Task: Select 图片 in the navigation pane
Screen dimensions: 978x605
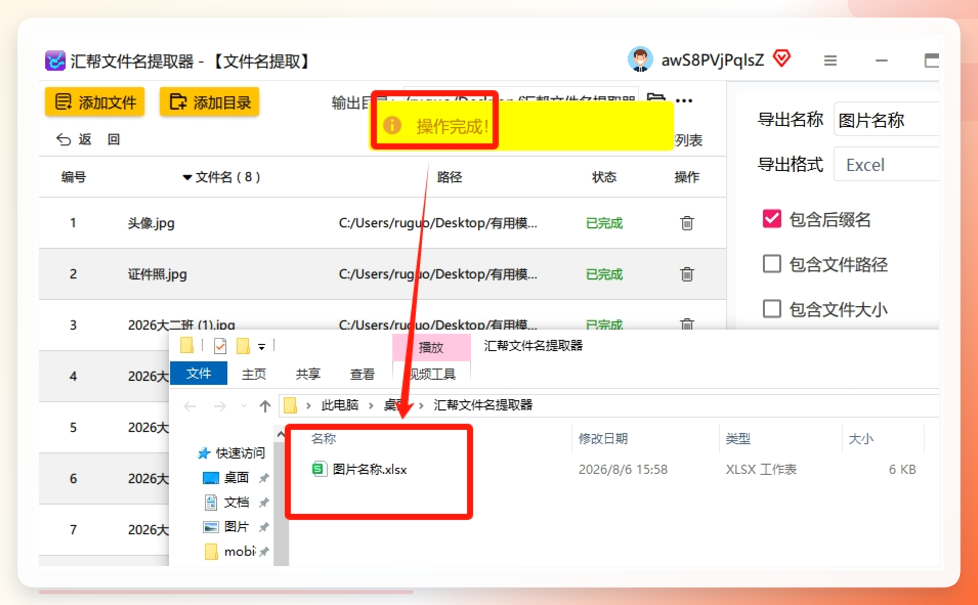Action: (x=236, y=526)
